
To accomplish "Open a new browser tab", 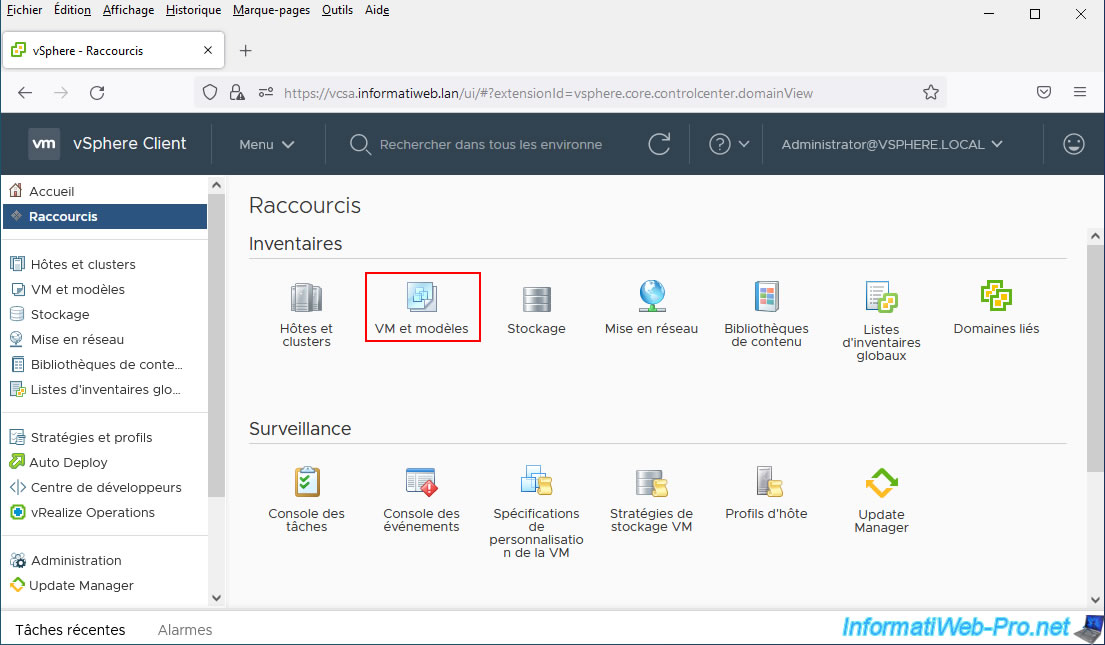I will pos(245,51).
